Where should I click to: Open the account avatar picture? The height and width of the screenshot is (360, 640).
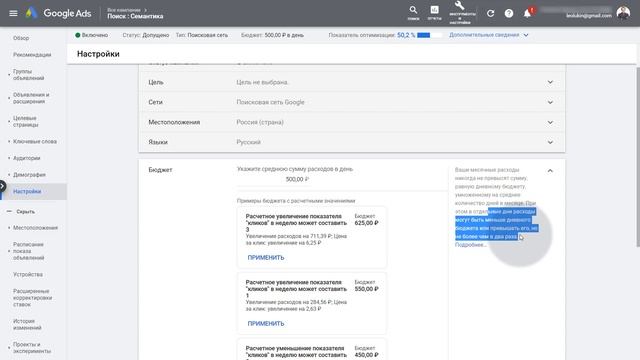tap(623, 13)
